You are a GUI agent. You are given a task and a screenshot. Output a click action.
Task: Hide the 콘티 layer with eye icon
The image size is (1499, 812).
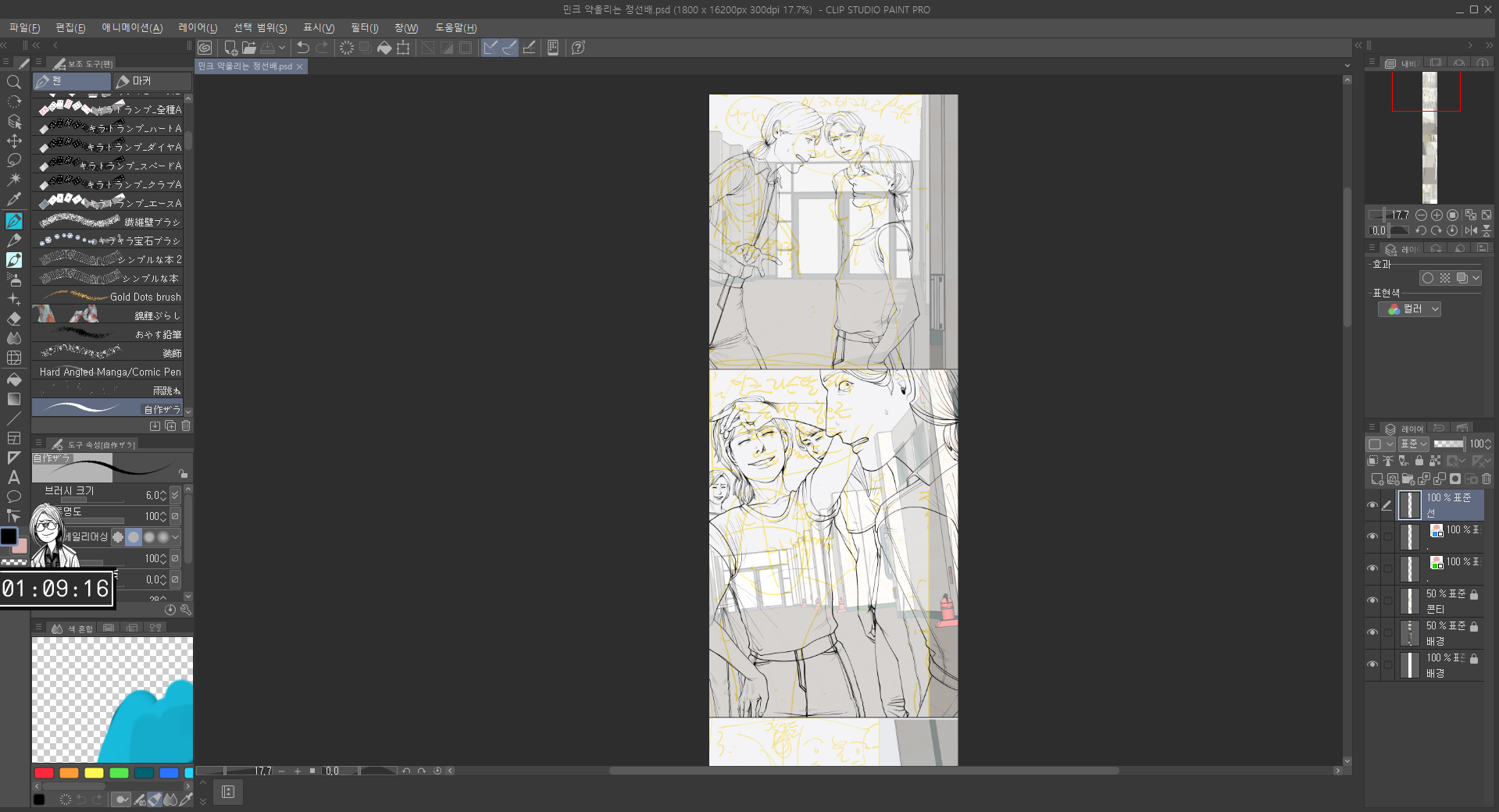coord(1372,600)
